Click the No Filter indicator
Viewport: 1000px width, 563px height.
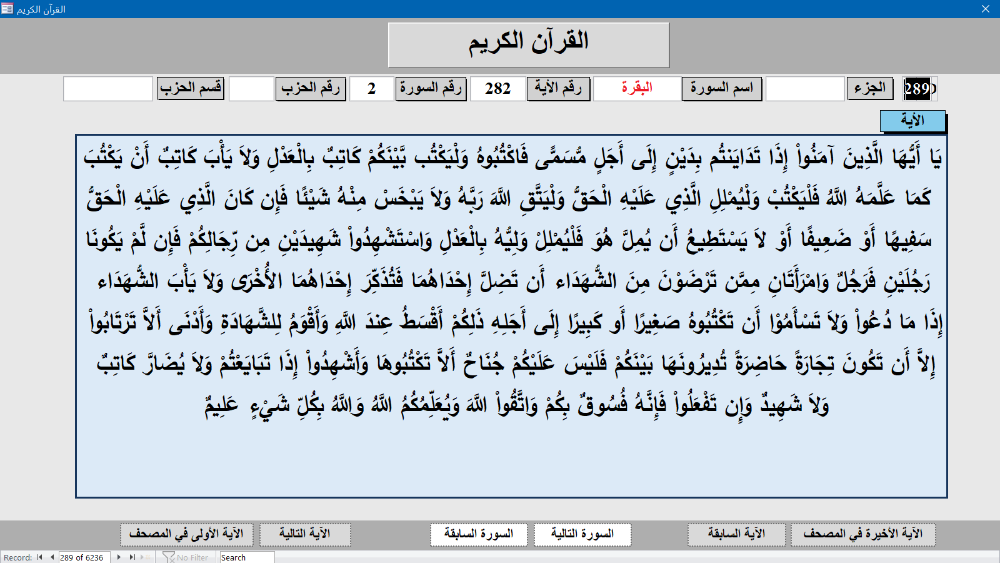click(186, 557)
